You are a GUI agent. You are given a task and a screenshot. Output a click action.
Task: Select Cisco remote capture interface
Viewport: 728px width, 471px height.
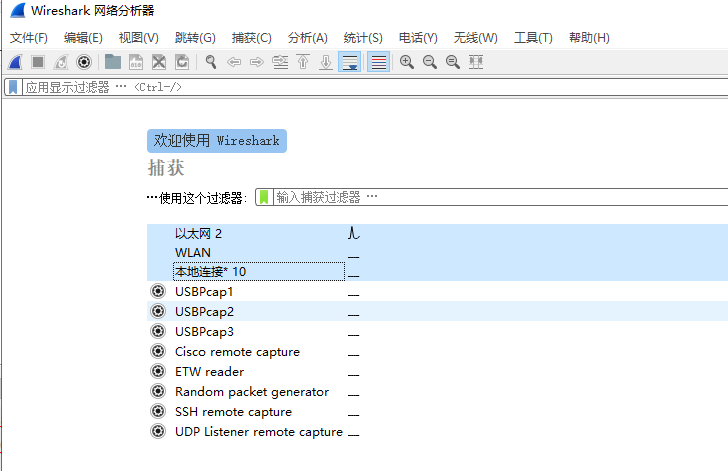[437, 351]
